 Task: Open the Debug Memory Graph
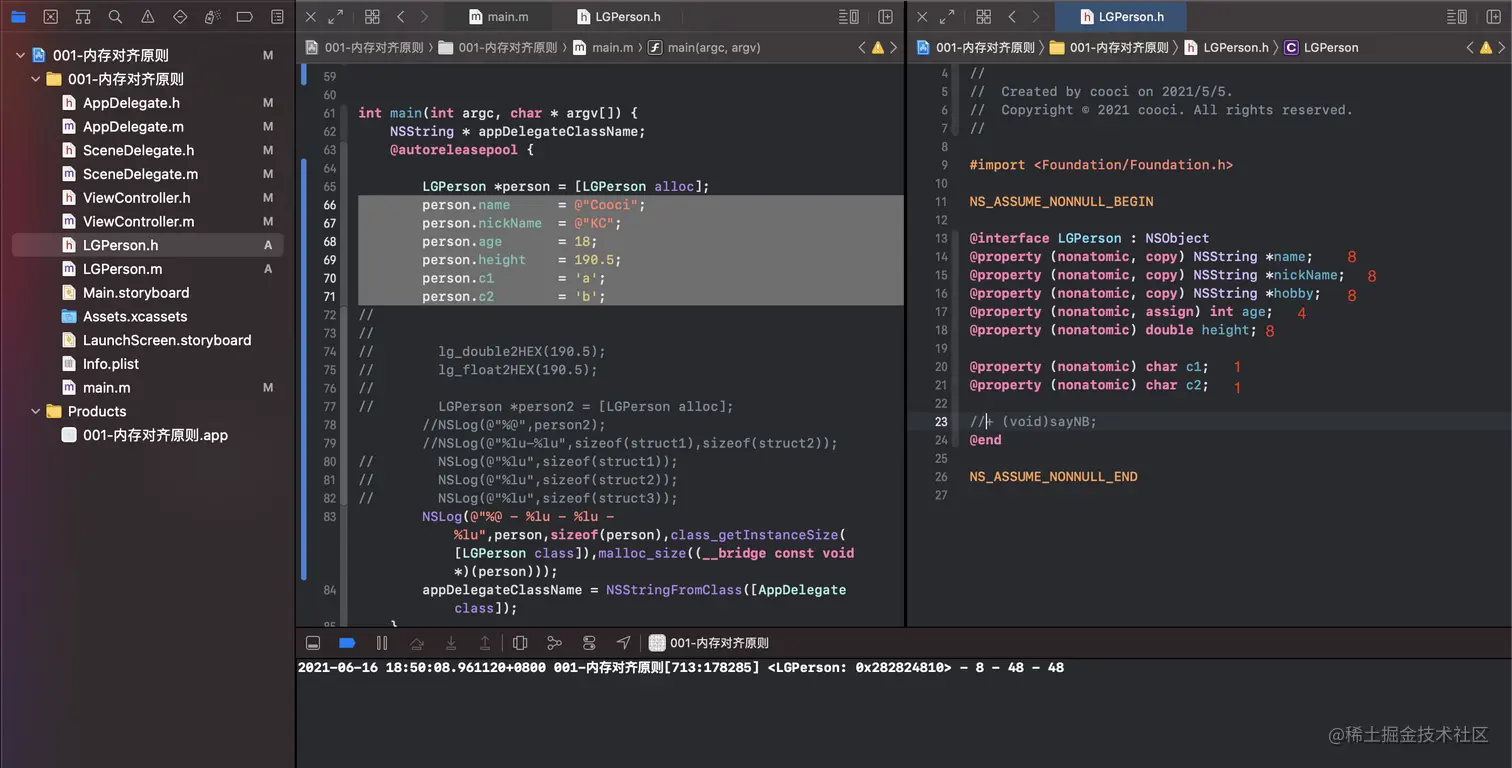[554, 643]
